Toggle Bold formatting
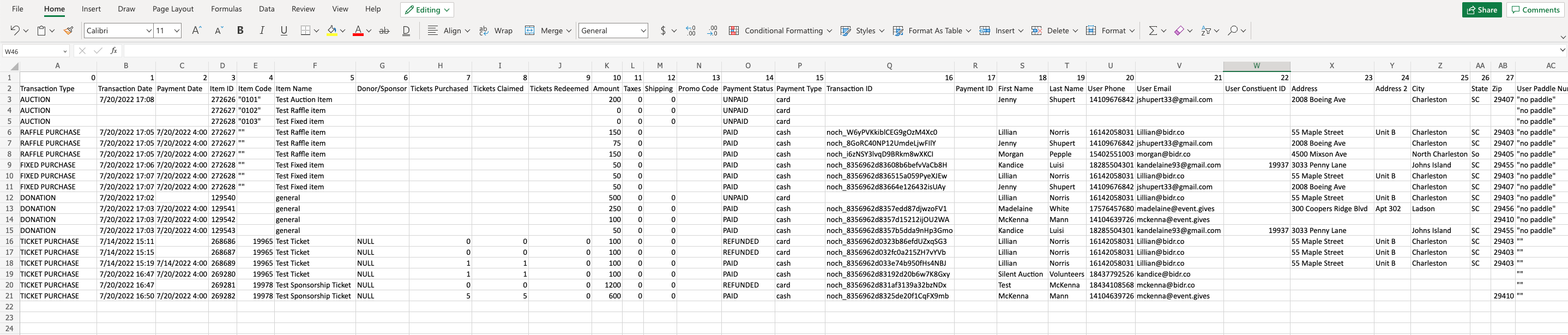1568x335 pixels. pos(240,31)
